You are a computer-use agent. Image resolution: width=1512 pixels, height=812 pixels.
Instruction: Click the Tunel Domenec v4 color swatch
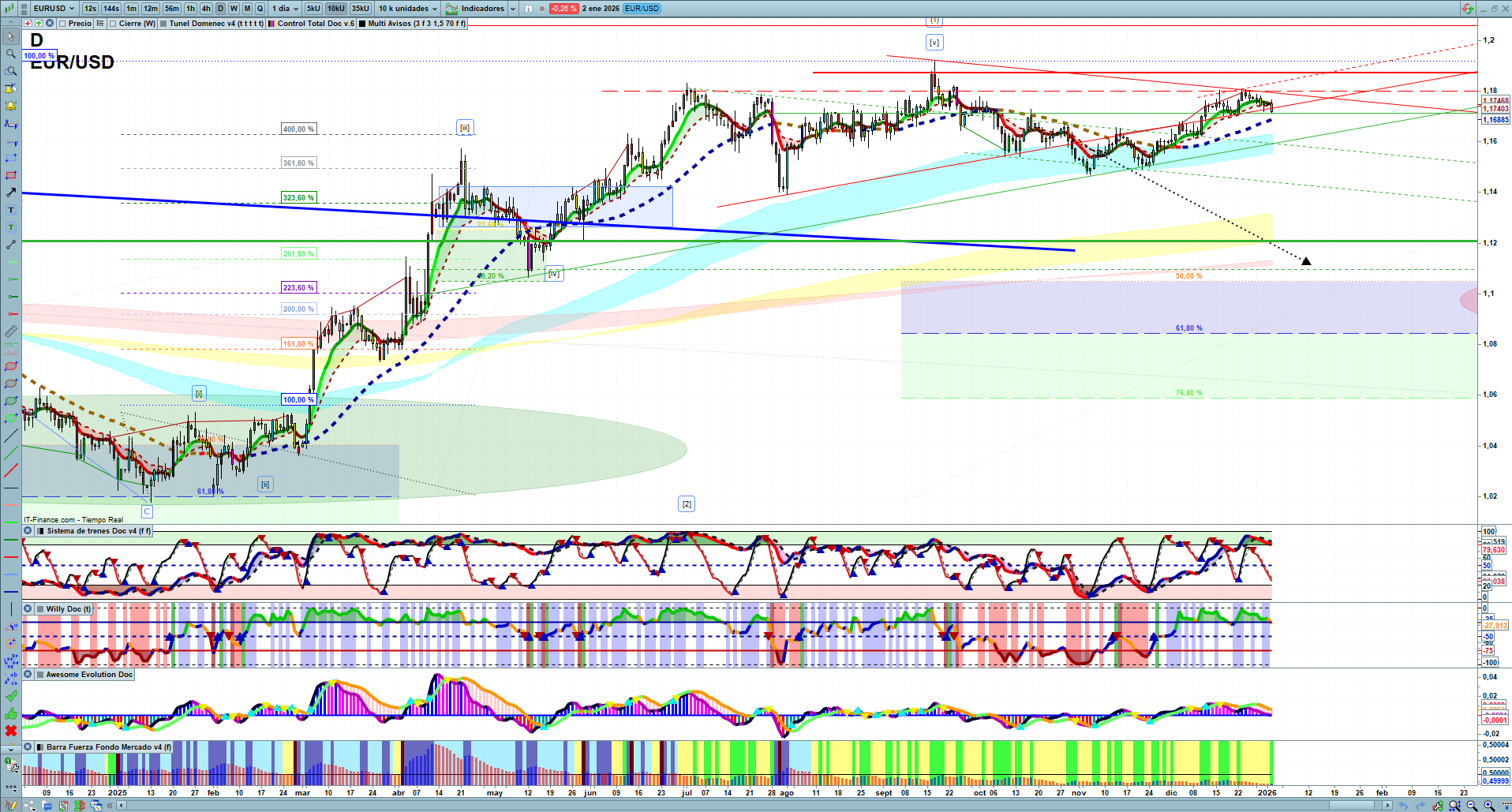[163, 24]
